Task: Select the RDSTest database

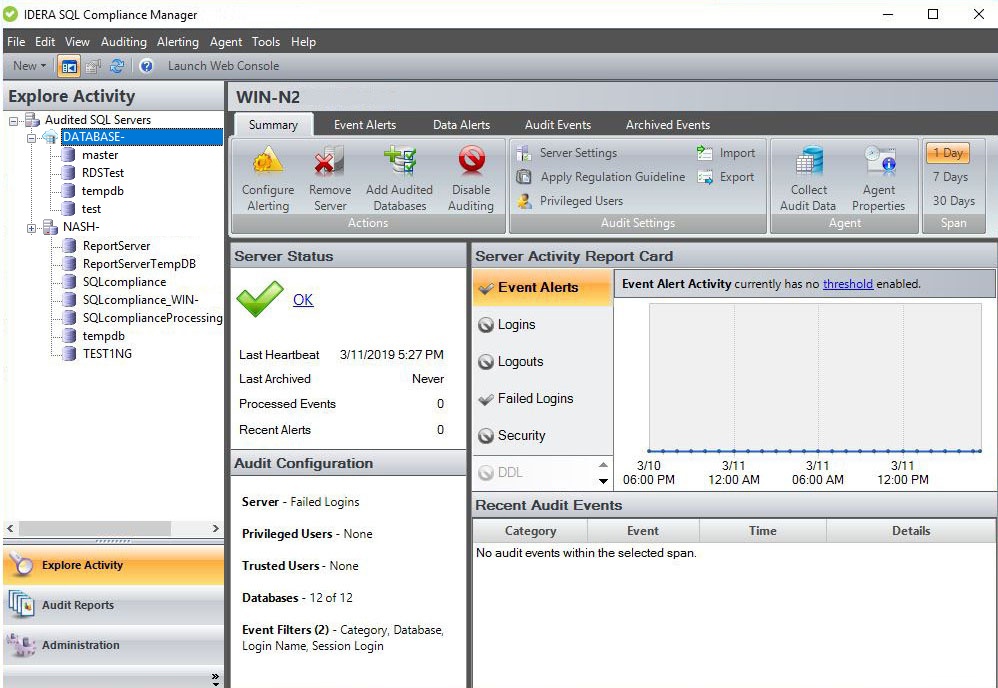Action: pyautogui.click(x=102, y=172)
